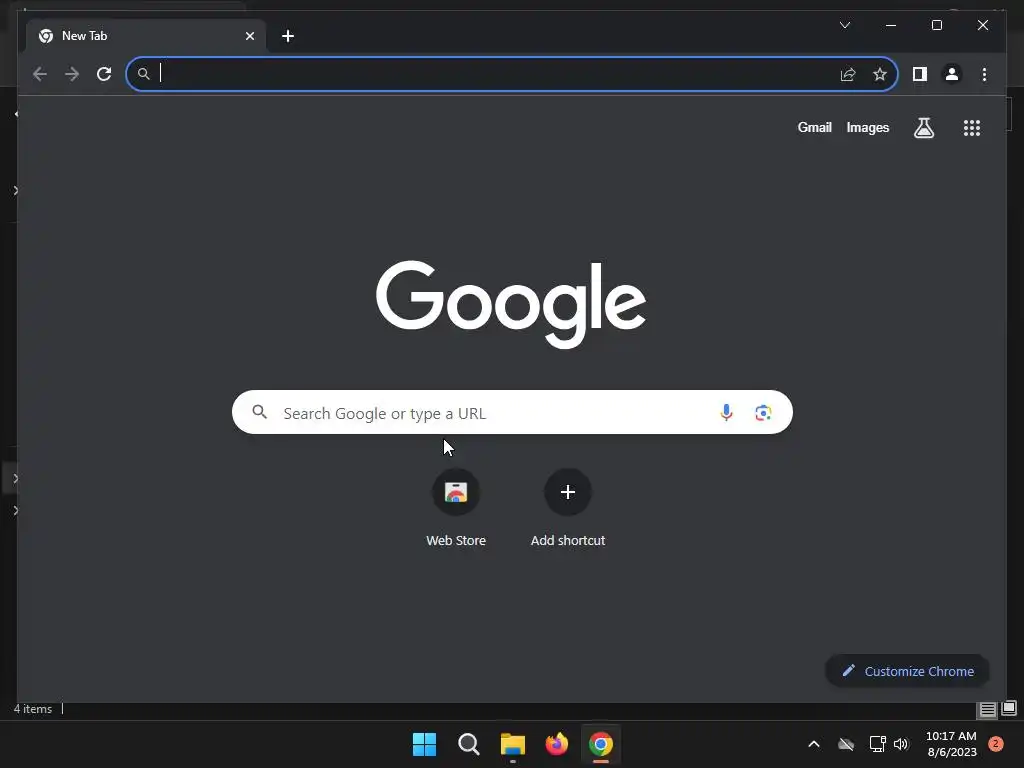The width and height of the screenshot is (1024, 768).
Task: Bookmark this tab with the star icon
Action: [x=880, y=74]
